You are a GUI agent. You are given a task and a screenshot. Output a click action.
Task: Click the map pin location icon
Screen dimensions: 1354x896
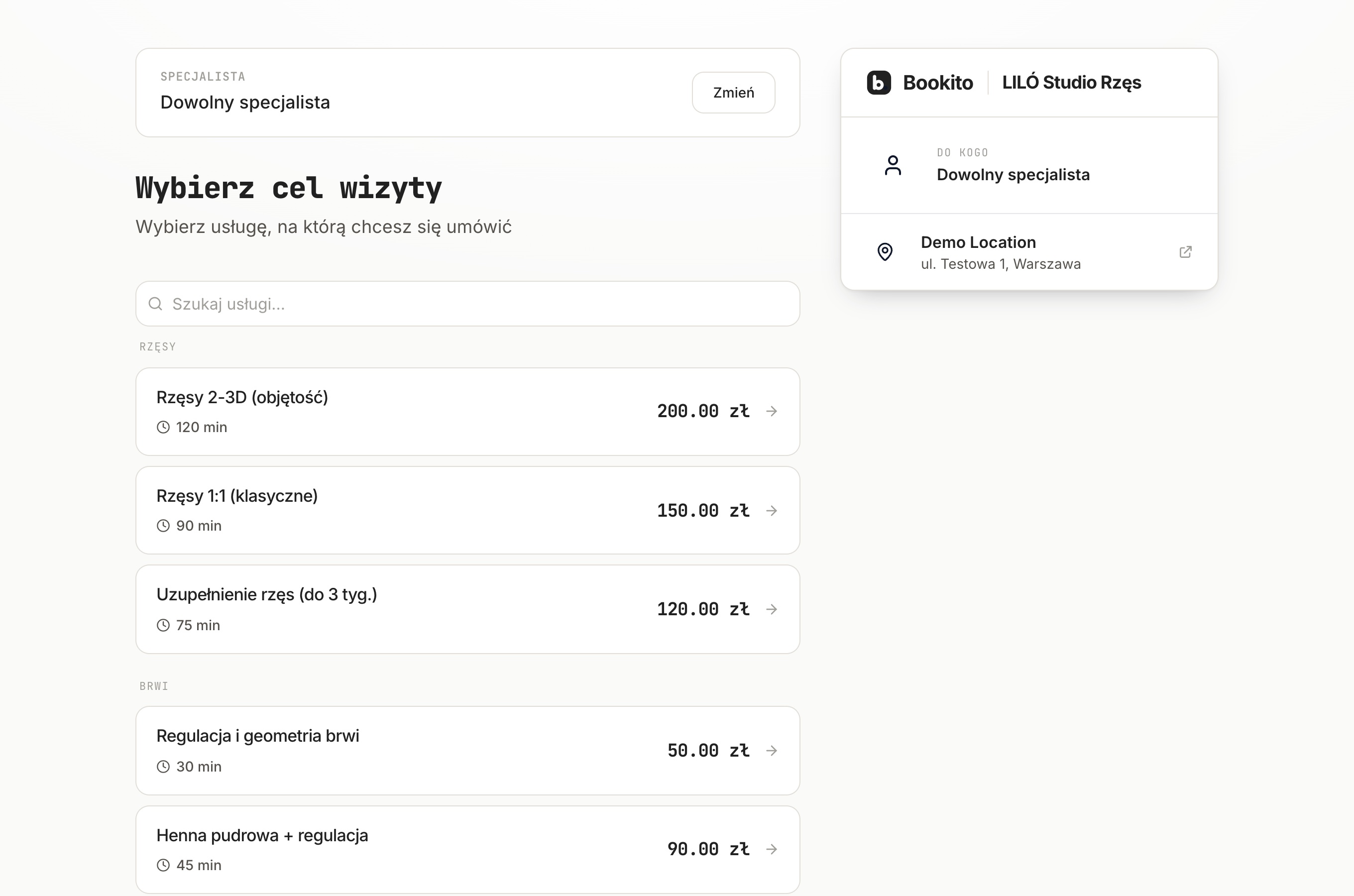(885, 251)
